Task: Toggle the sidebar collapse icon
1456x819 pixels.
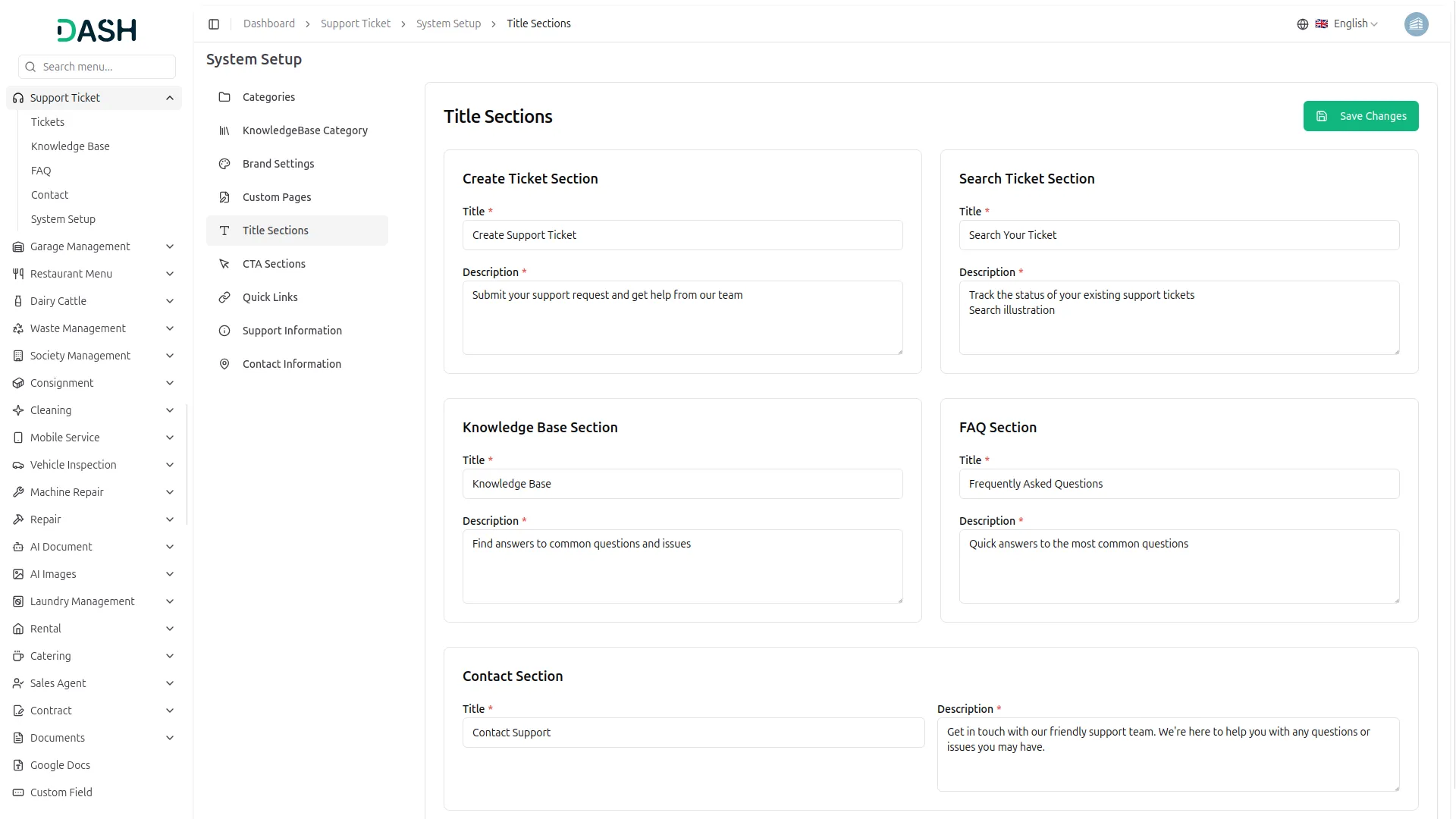Action: (x=214, y=24)
